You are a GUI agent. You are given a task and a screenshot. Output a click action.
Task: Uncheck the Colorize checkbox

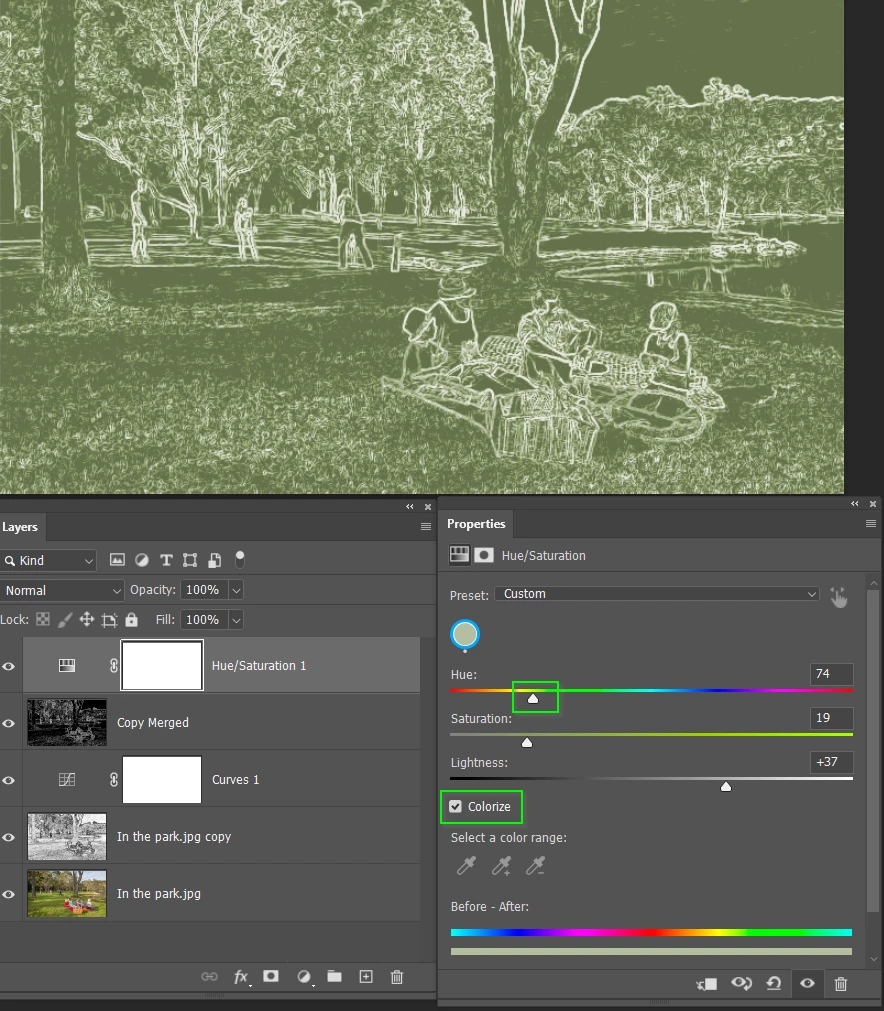(456, 807)
